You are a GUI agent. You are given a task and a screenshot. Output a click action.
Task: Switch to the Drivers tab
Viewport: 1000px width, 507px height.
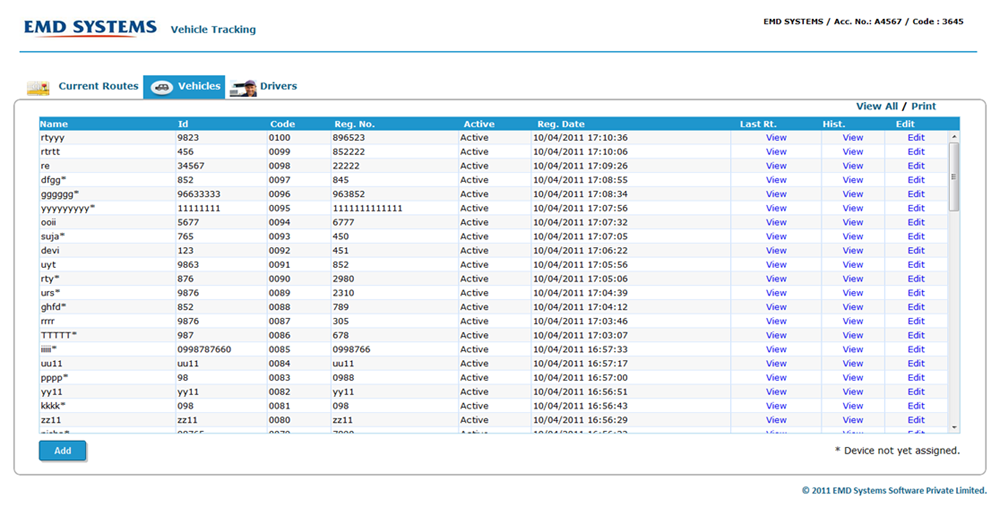pos(278,86)
